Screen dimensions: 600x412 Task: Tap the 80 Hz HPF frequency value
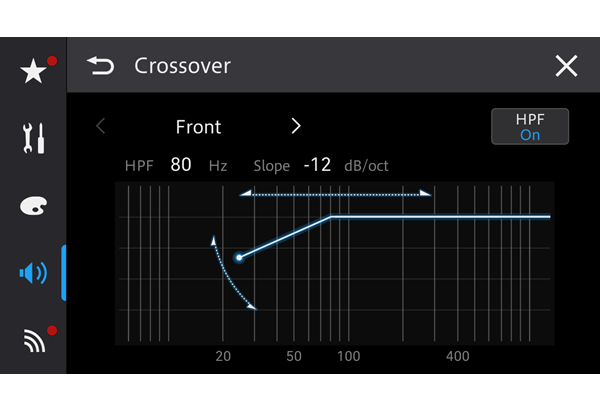click(x=181, y=165)
